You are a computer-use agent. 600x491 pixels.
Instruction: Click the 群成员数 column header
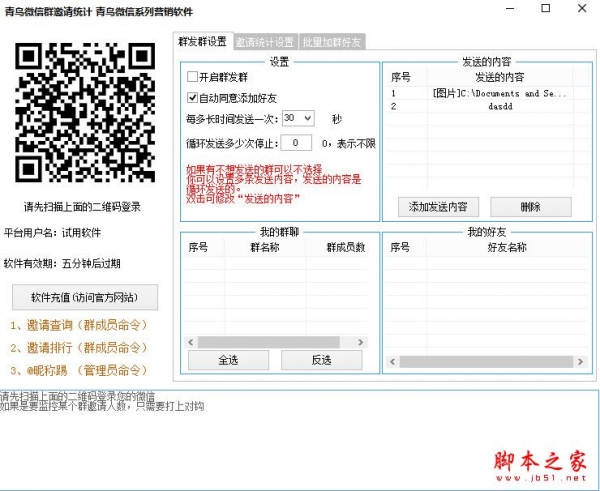click(337, 247)
